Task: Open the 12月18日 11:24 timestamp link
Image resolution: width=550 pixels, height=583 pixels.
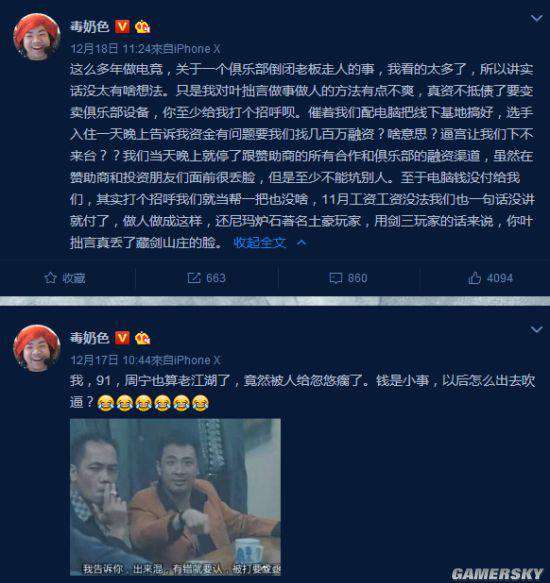Action: [110, 48]
